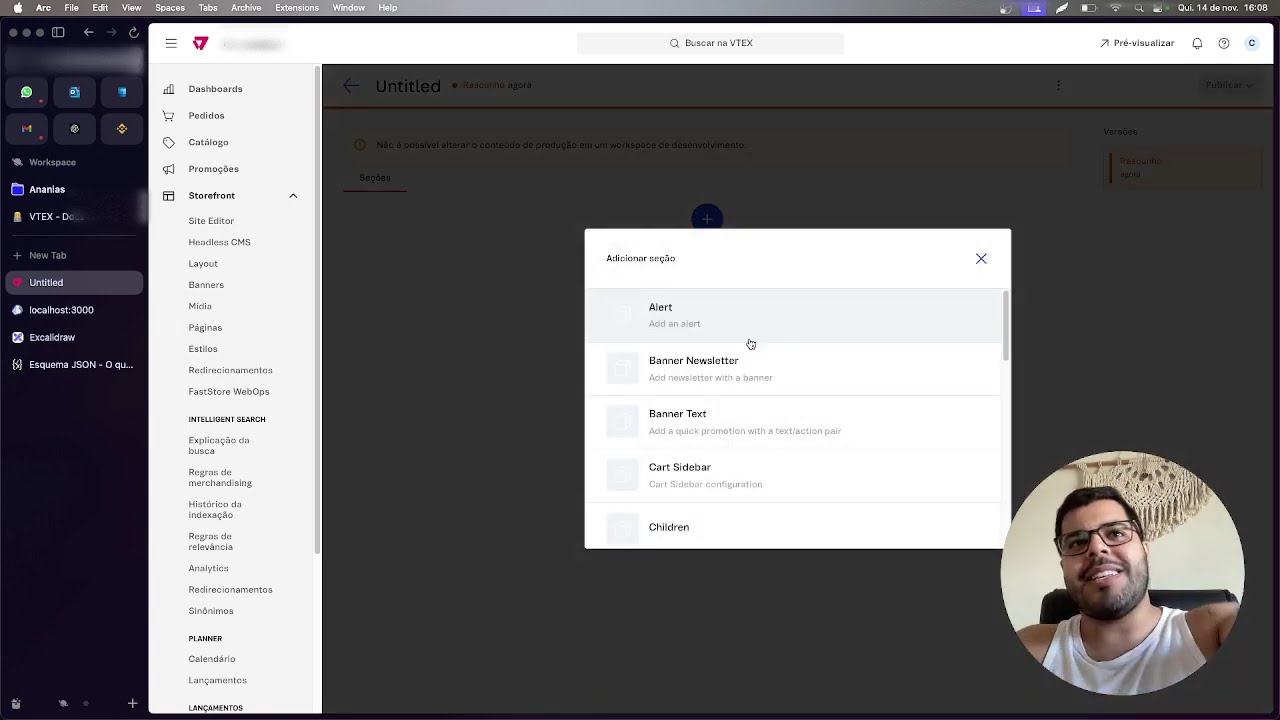Open Banners in the sidebar

(x=206, y=285)
